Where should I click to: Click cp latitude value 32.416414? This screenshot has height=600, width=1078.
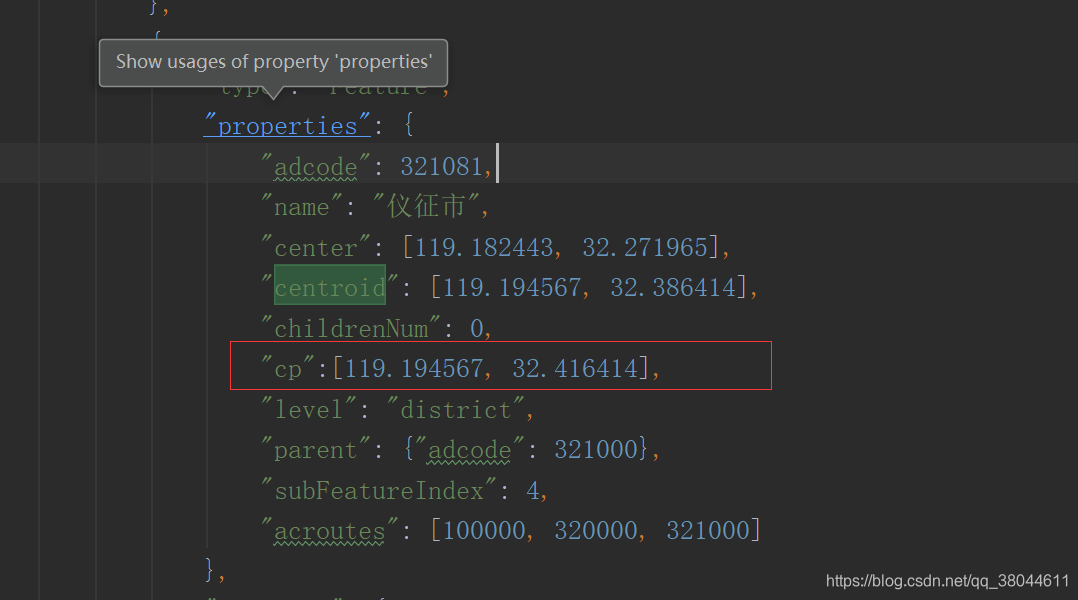[x=575, y=369]
